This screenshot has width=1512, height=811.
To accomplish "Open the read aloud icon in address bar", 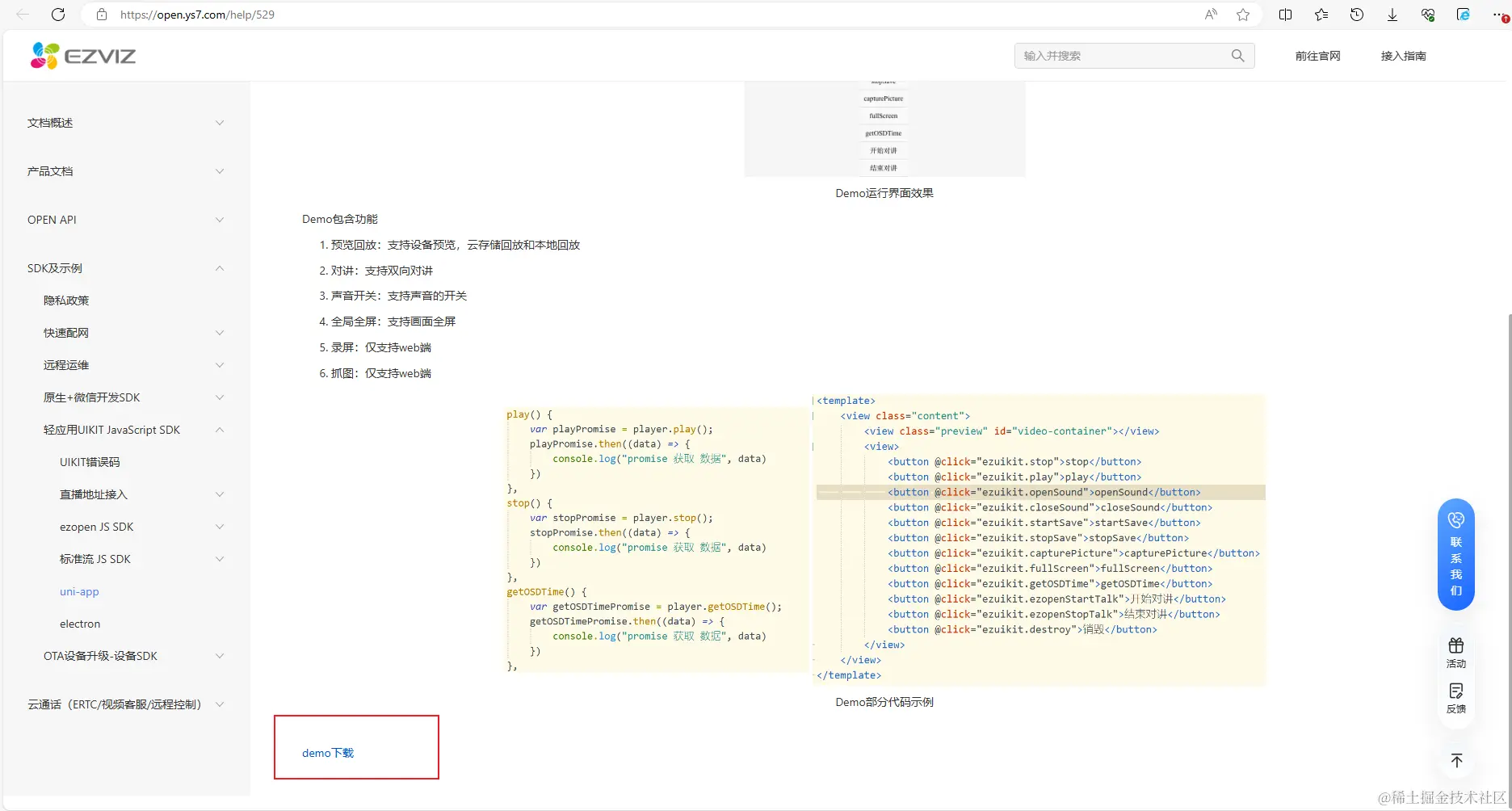I will (x=1211, y=15).
